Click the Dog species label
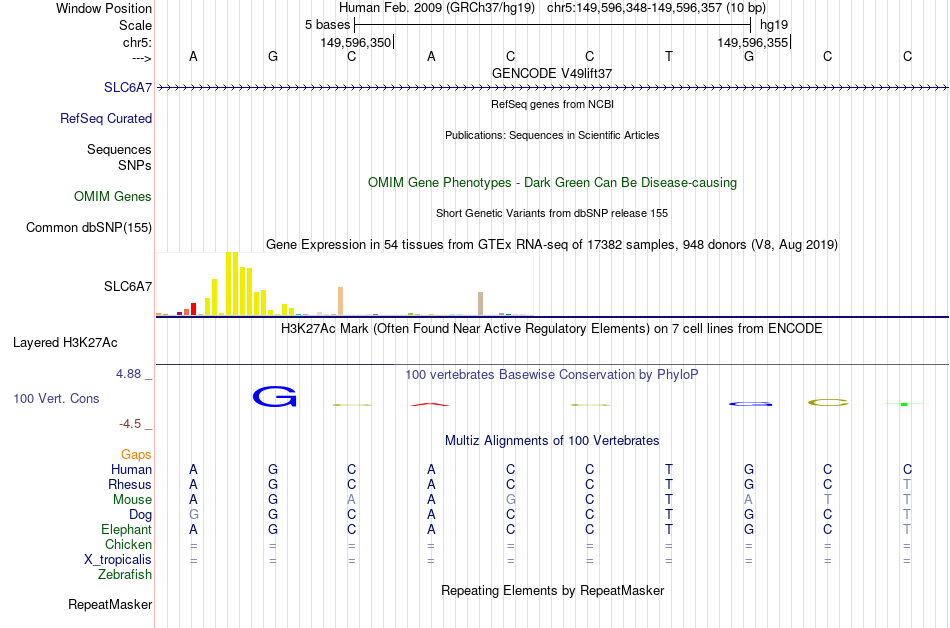Image resolution: width=950 pixels, height=628 pixels. tap(140, 514)
